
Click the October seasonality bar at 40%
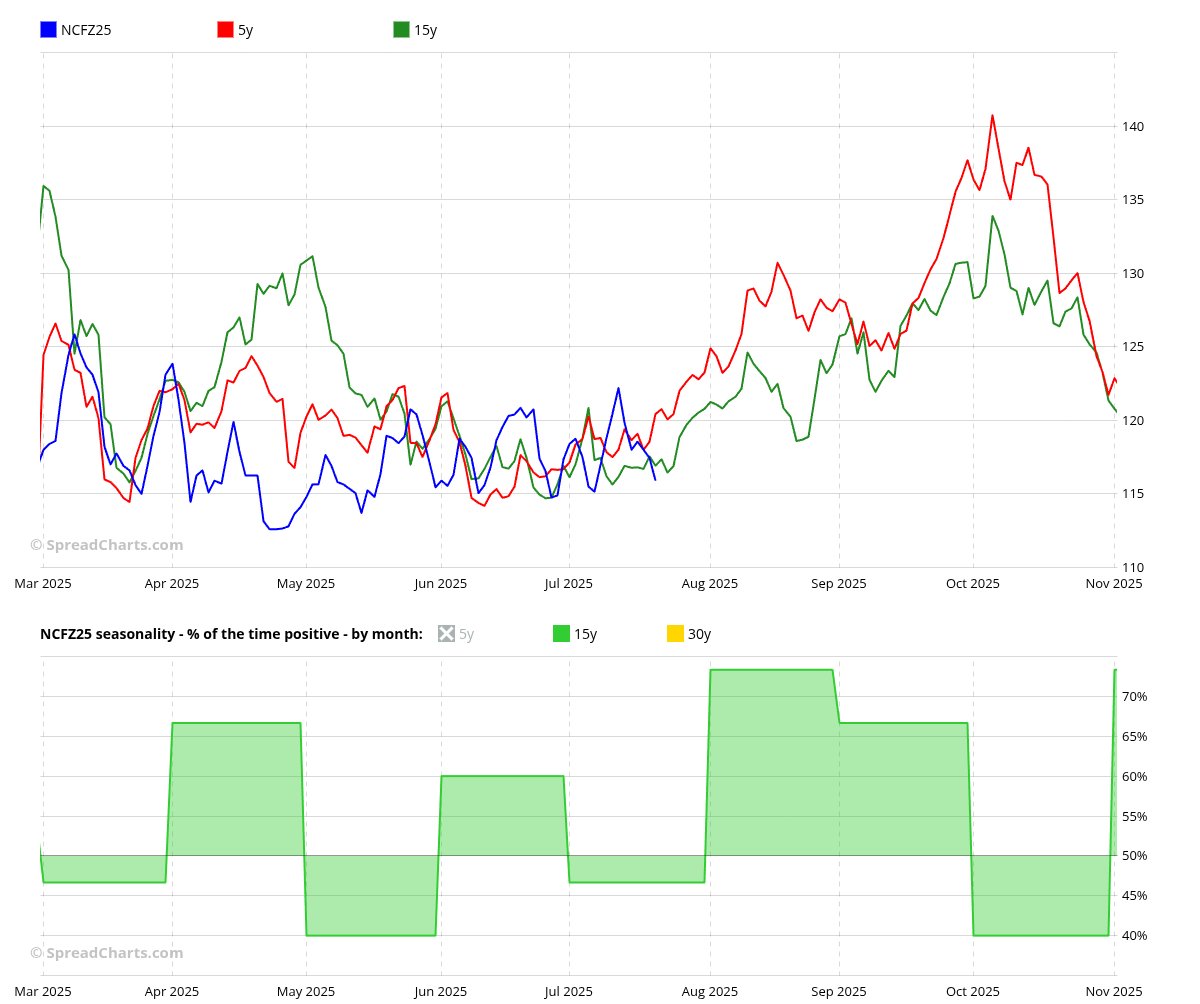click(1040, 896)
